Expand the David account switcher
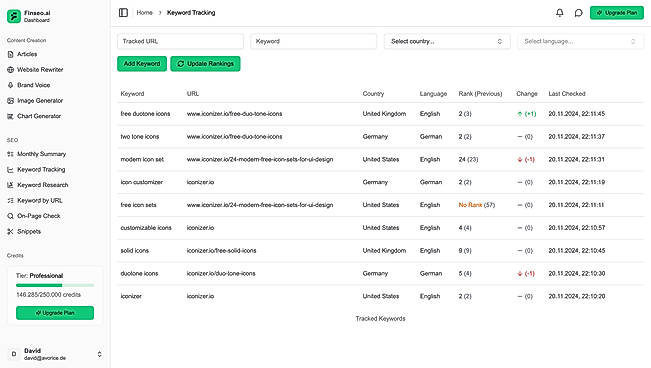Image resolution: width=651 pixels, height=368 pixels. (99, 354)
